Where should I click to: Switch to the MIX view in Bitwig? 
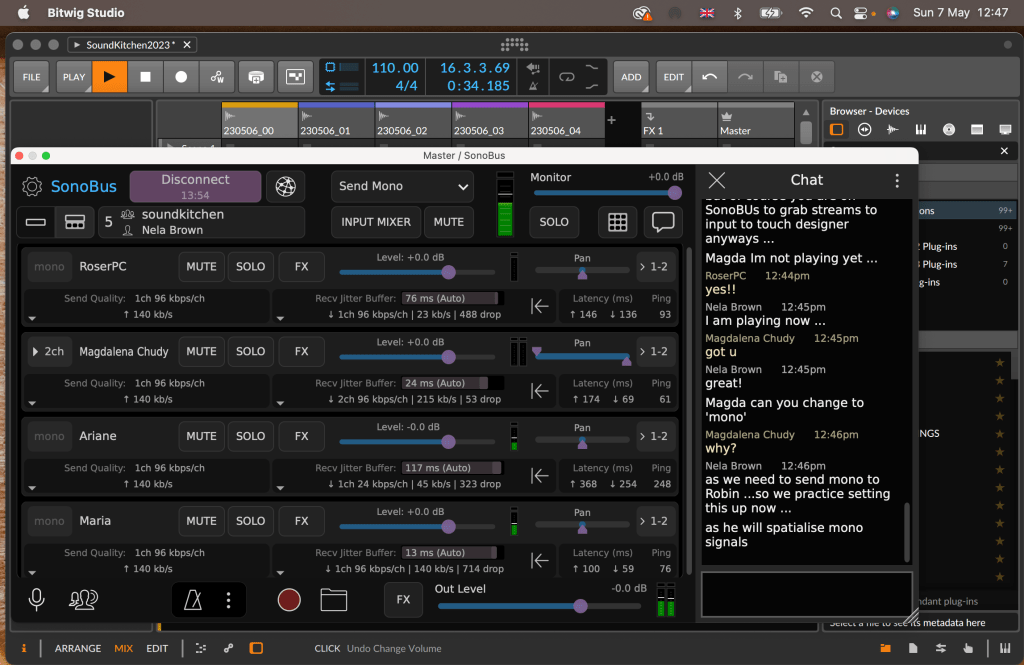click(x=124, y=648)
